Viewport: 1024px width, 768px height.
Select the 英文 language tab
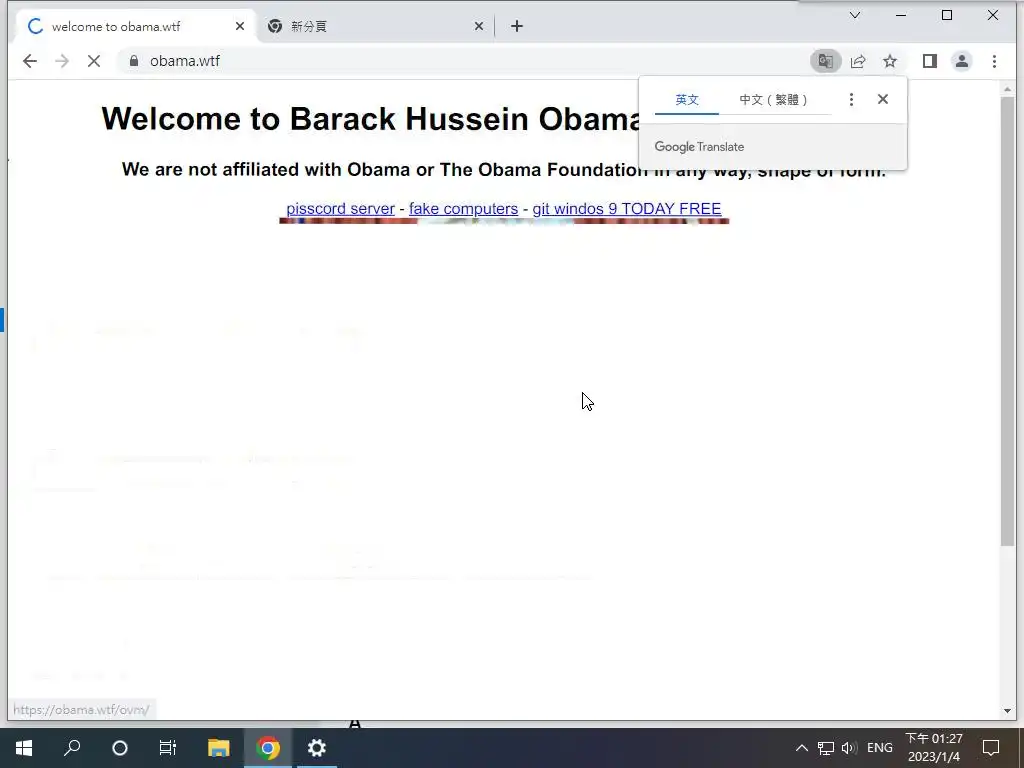tap(687, 100)
